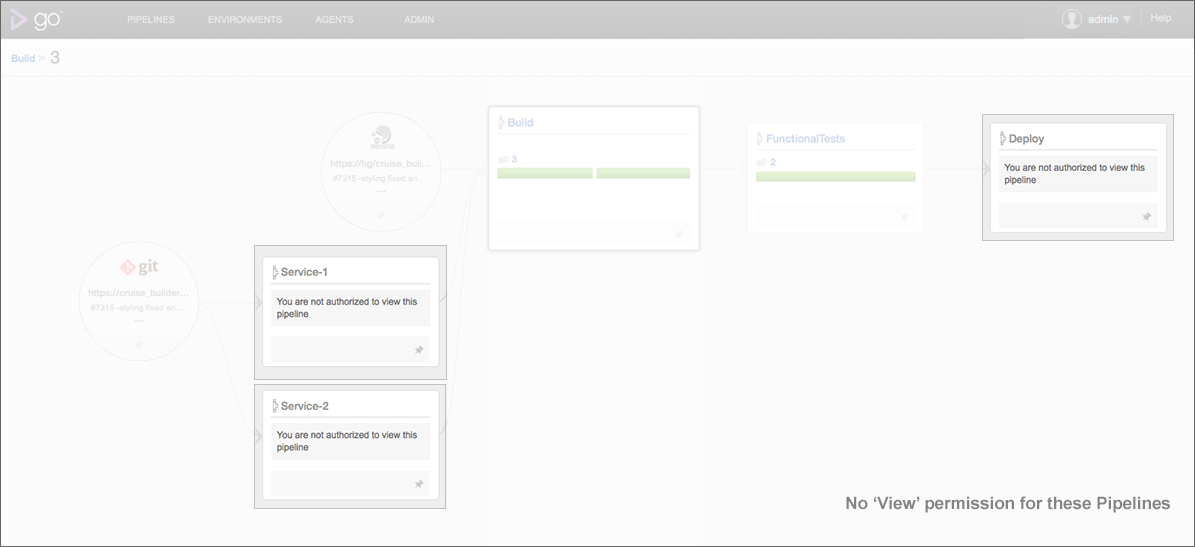Click pin icon in Deploy card
This screenshot has height=547, width=1195.
1146,216
